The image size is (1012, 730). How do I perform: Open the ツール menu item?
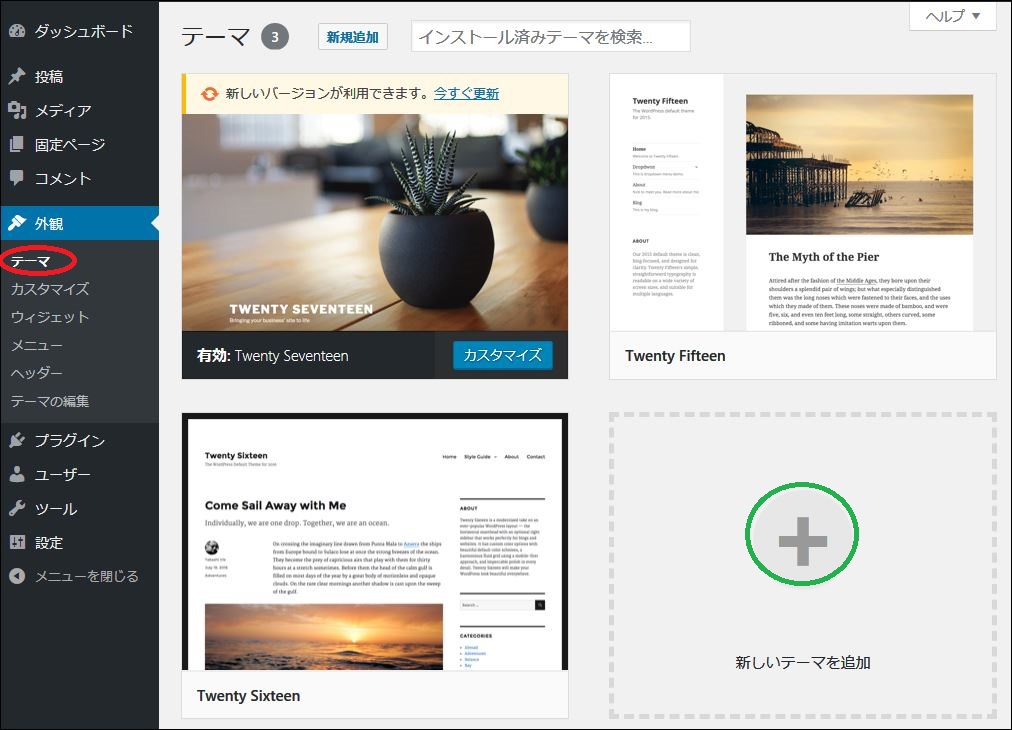(x=79, y=508)
